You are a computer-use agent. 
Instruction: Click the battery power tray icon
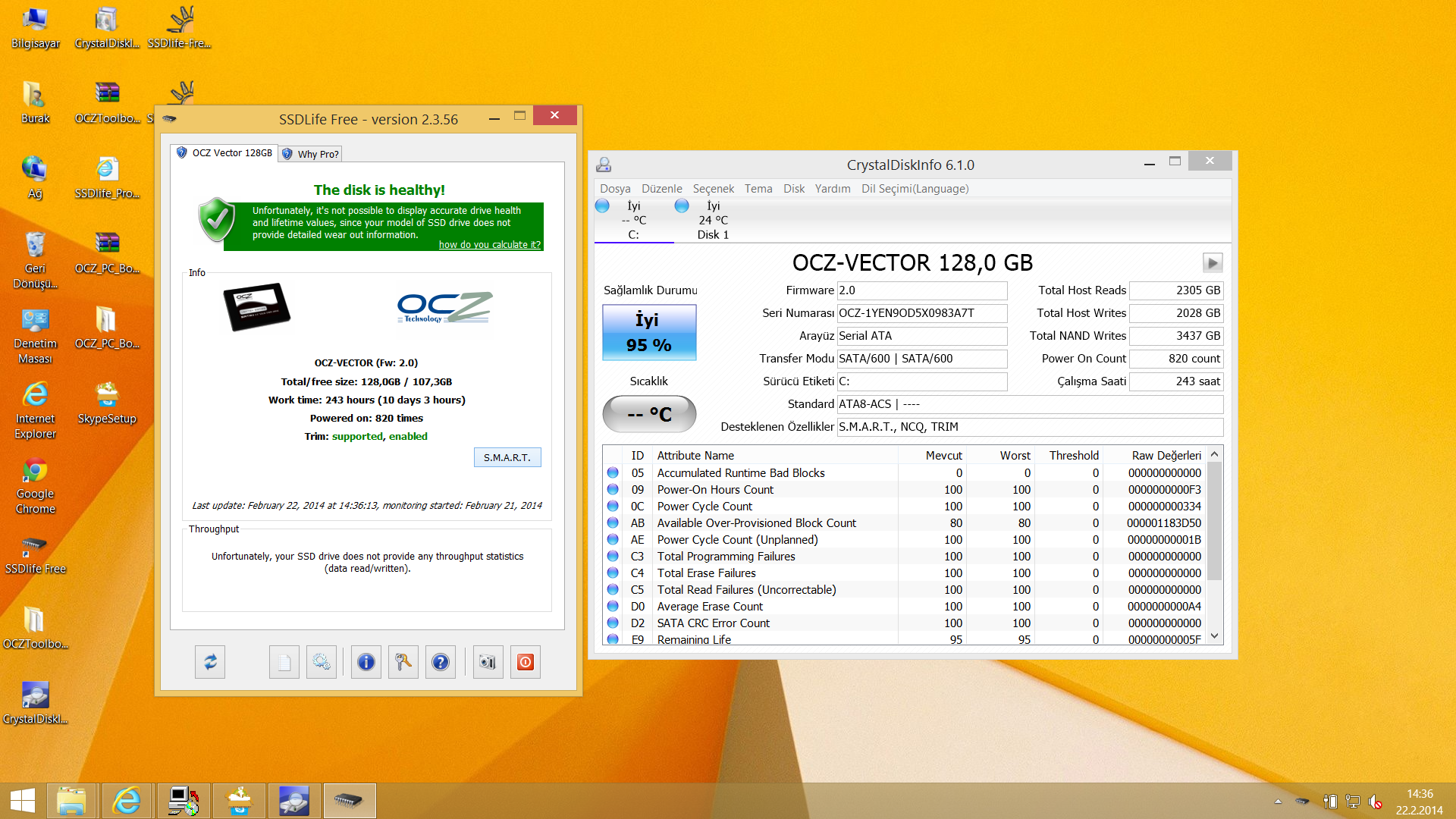tap(1330, 801)
